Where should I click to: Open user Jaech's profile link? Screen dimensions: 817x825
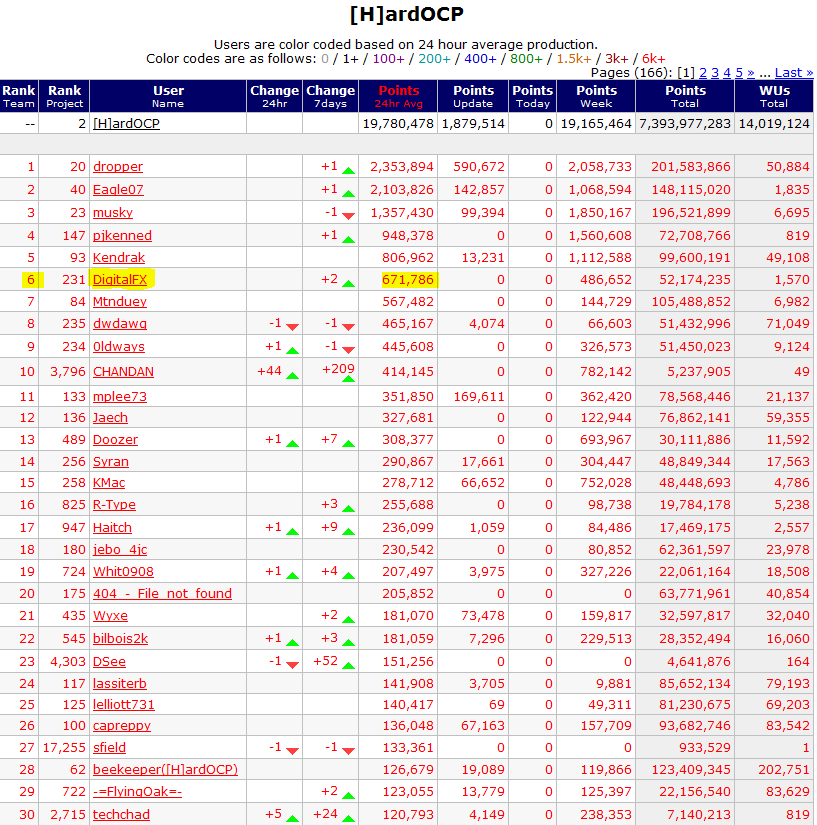[110, 418]
